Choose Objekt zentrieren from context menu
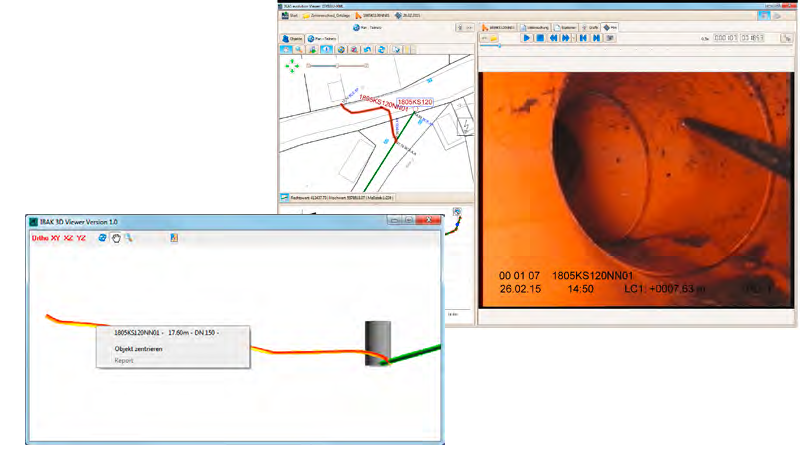The width and height of the screenshot is (800, 458). tap(138, 349)
